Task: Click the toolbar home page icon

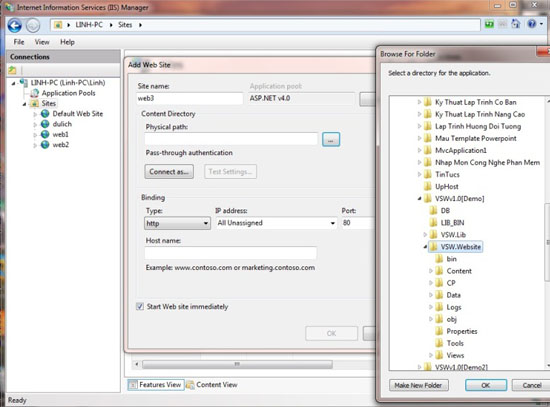Action: point(515,24)
